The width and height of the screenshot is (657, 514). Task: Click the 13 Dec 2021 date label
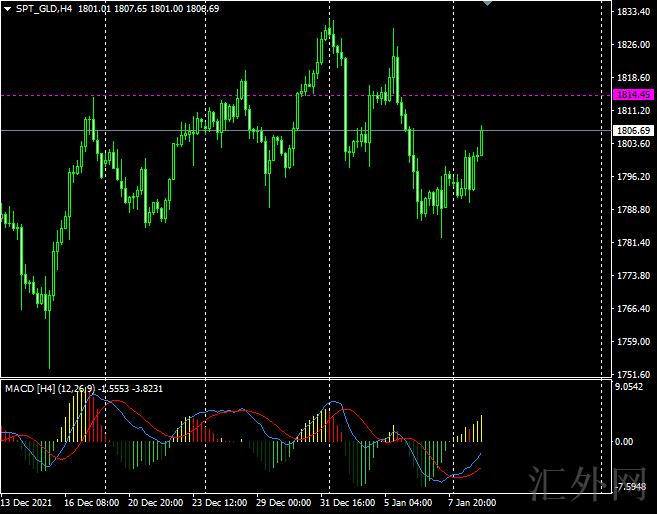[x=26, y=503]
